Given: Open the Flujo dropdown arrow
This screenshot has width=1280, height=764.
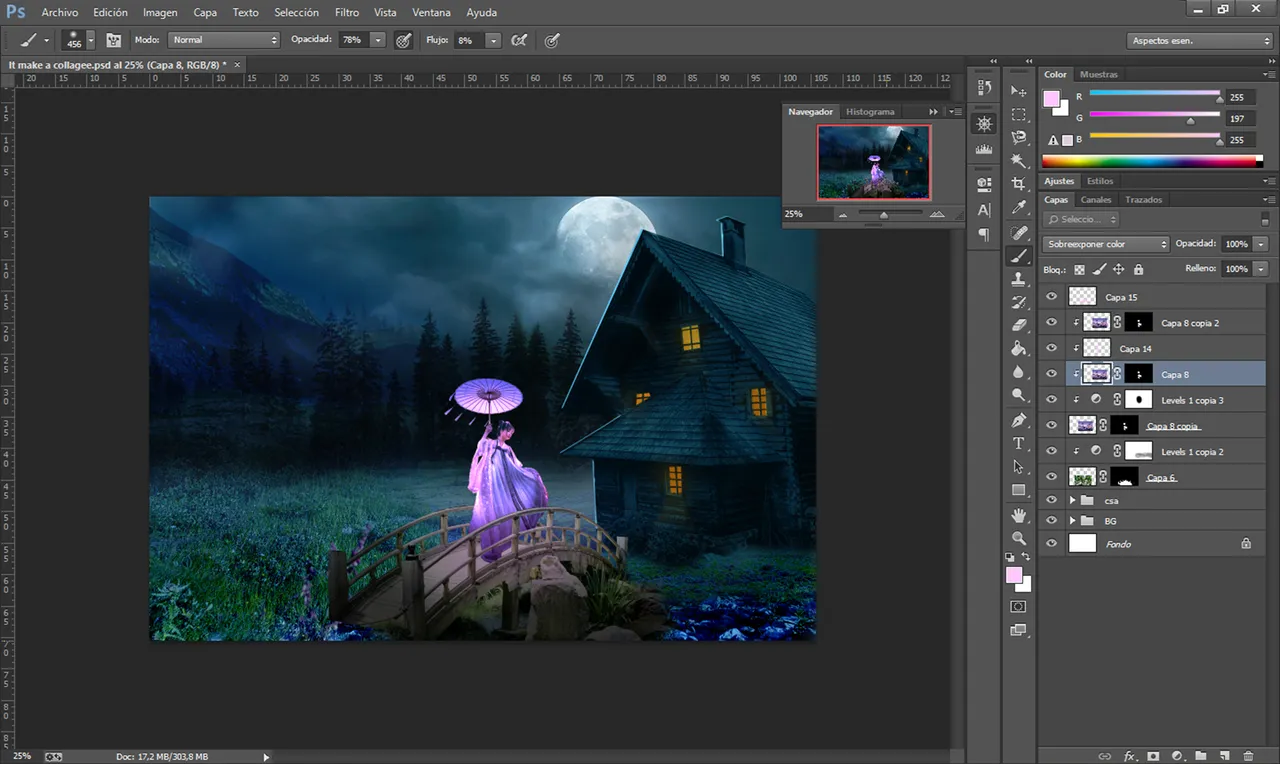Looking at the screenshot, I should (x=494, y=40).
